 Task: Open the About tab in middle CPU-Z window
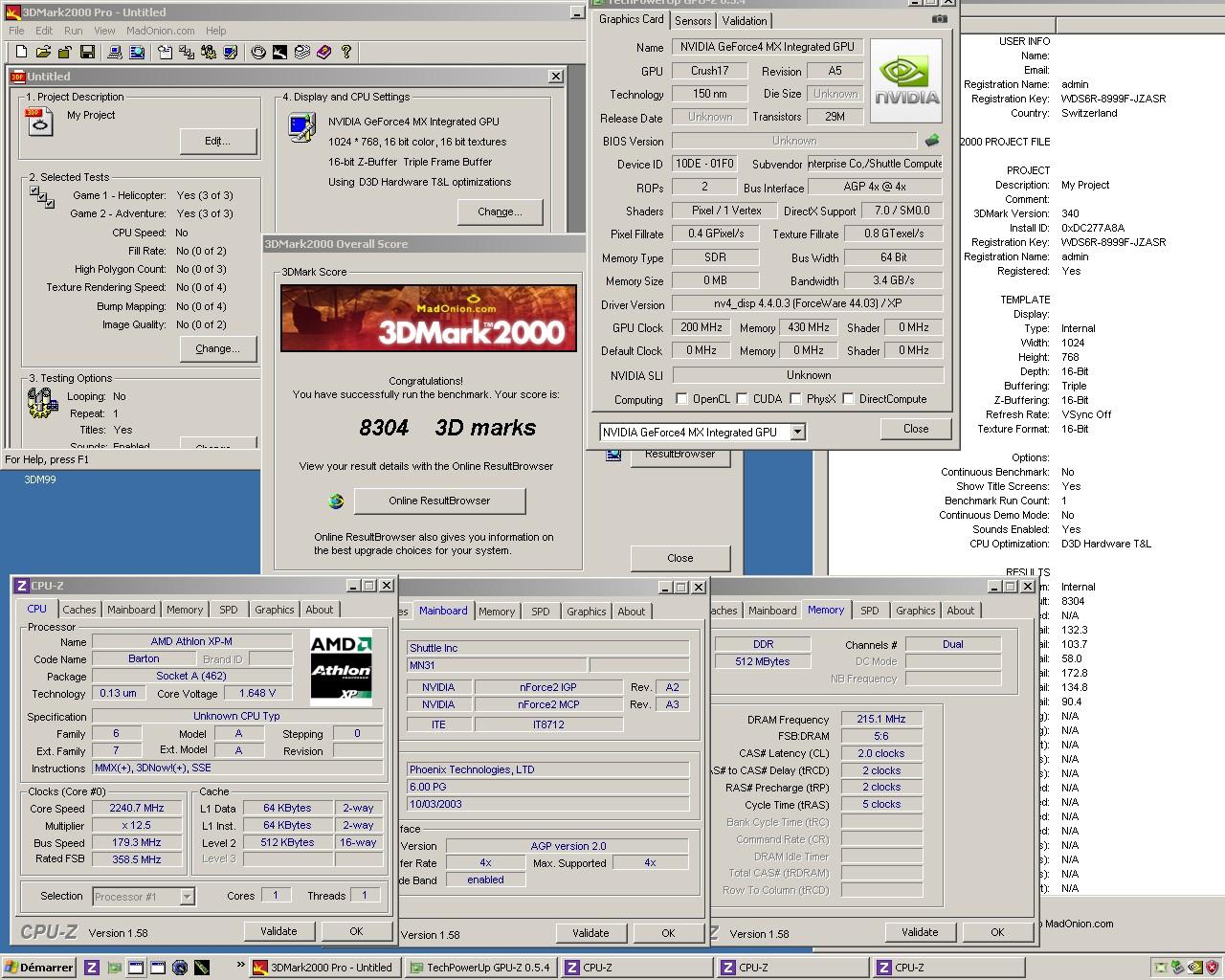[632, 612]
